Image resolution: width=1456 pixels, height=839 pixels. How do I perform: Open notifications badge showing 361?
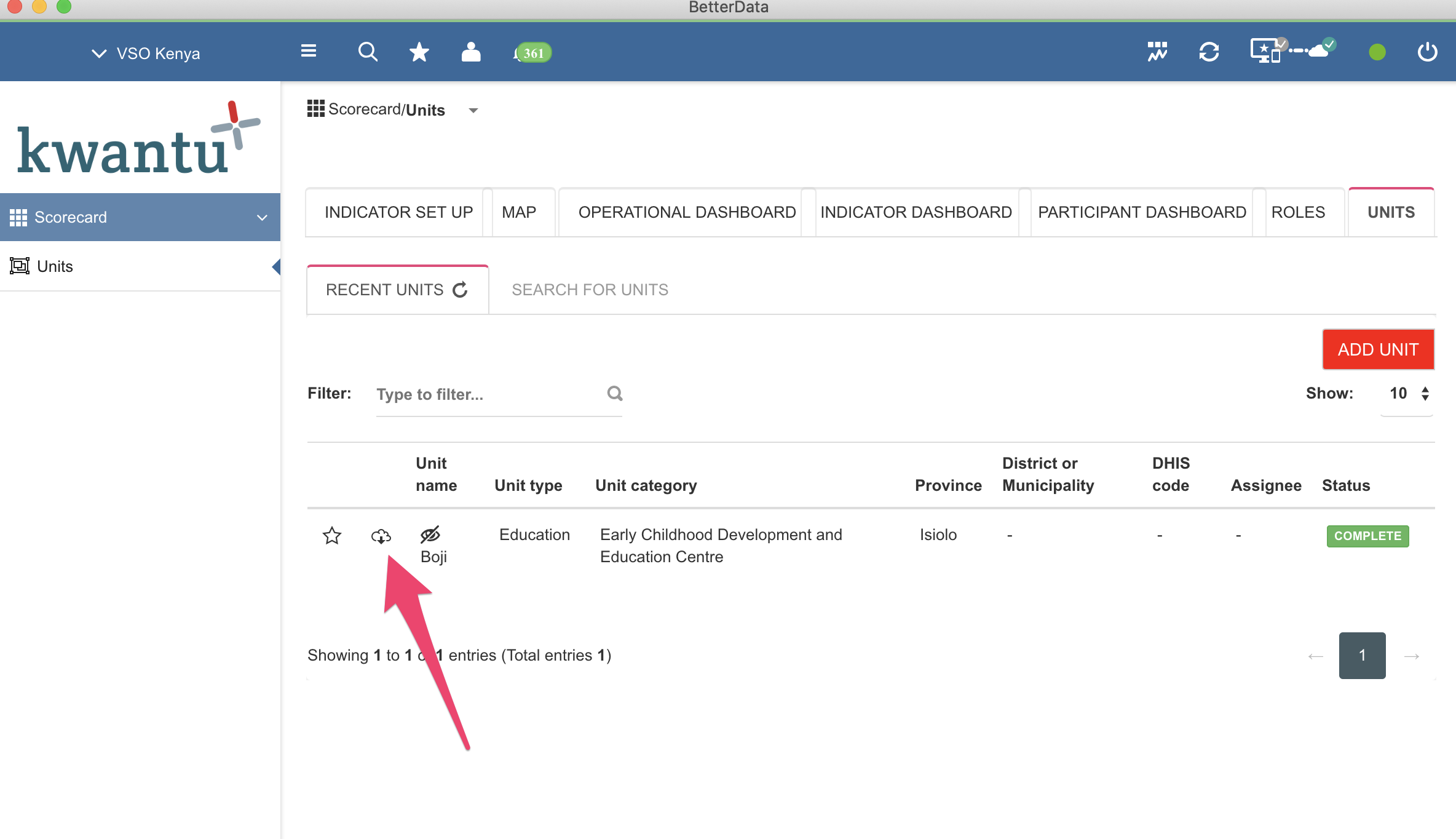click(x=532, y=53)
